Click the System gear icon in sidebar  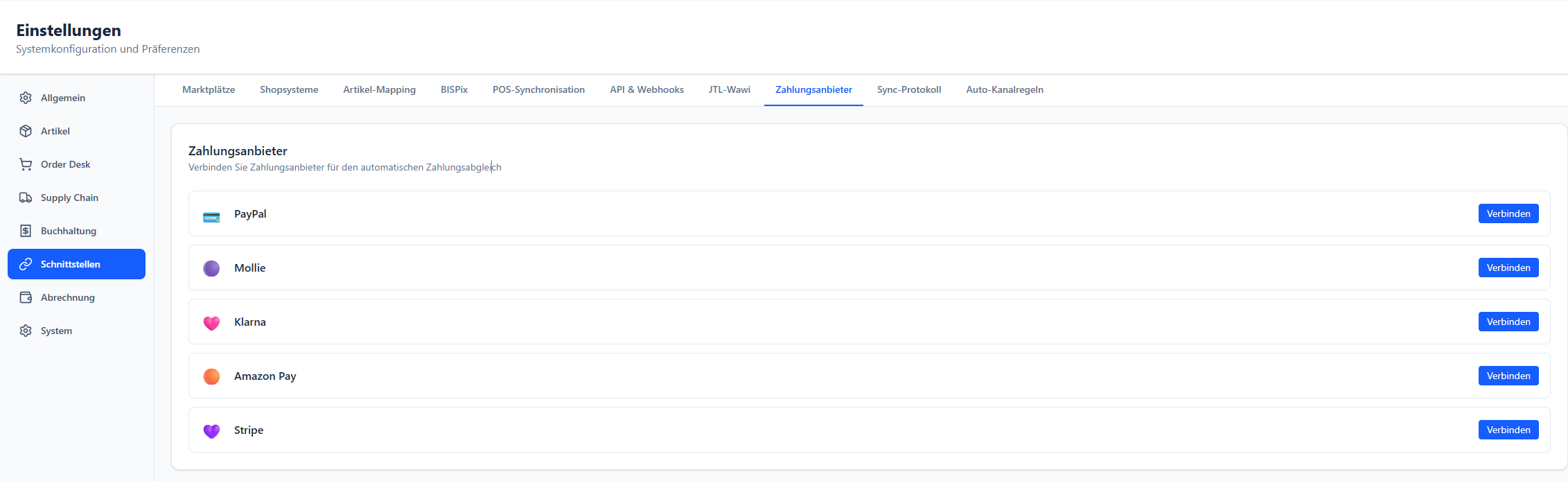(26, 331)
